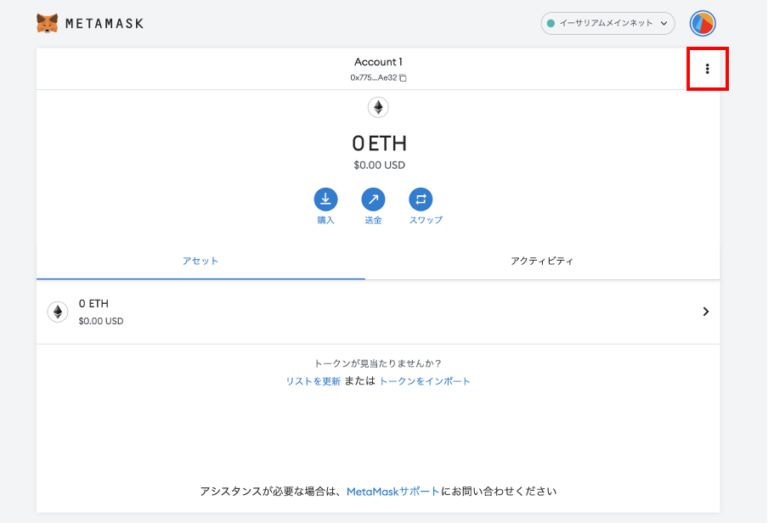Click the METAMASK wordmark text
This screenshot has height=523, width=768.
coord(105,23)
